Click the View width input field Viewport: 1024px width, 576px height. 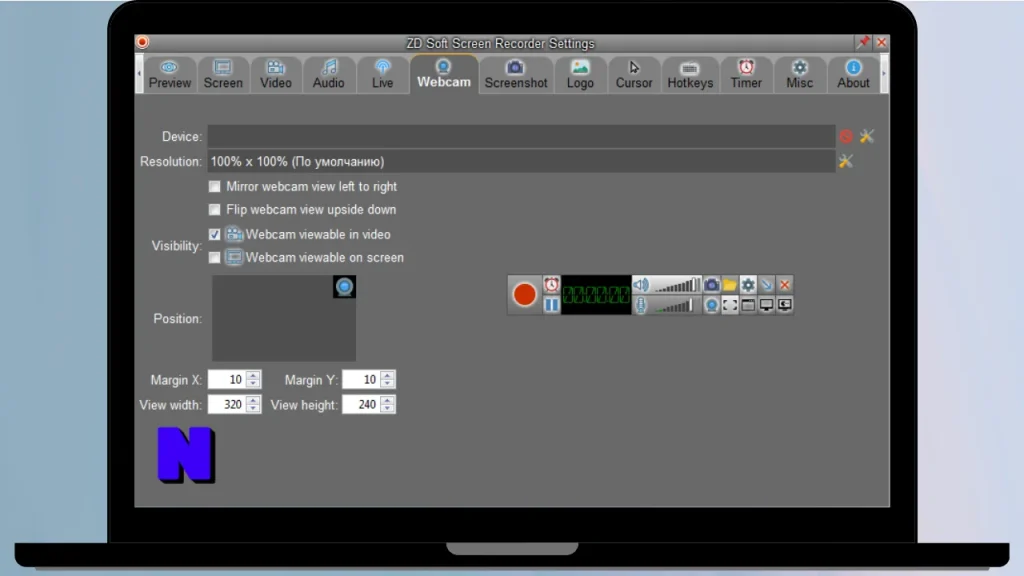click(x=226, y=404)
